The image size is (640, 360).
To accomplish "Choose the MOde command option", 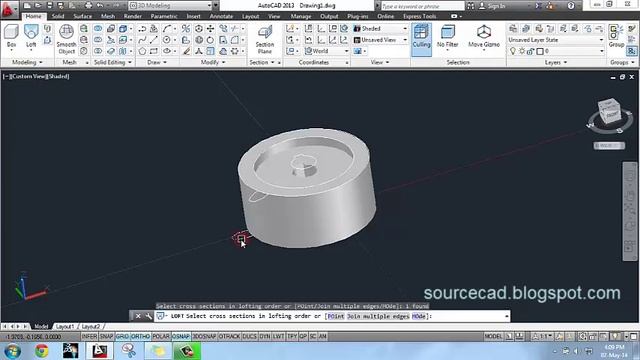I will tap(419, 316).
